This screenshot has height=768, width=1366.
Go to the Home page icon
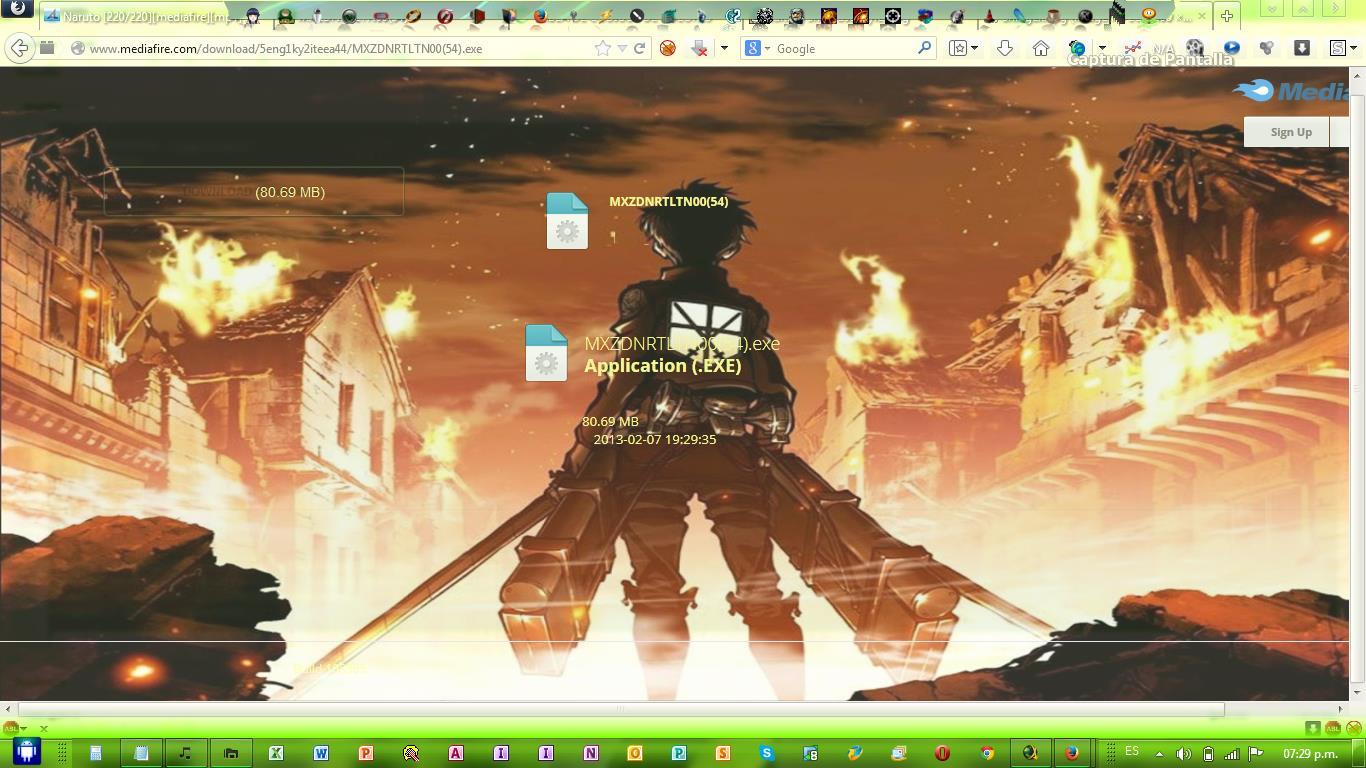coord(1041,48)
